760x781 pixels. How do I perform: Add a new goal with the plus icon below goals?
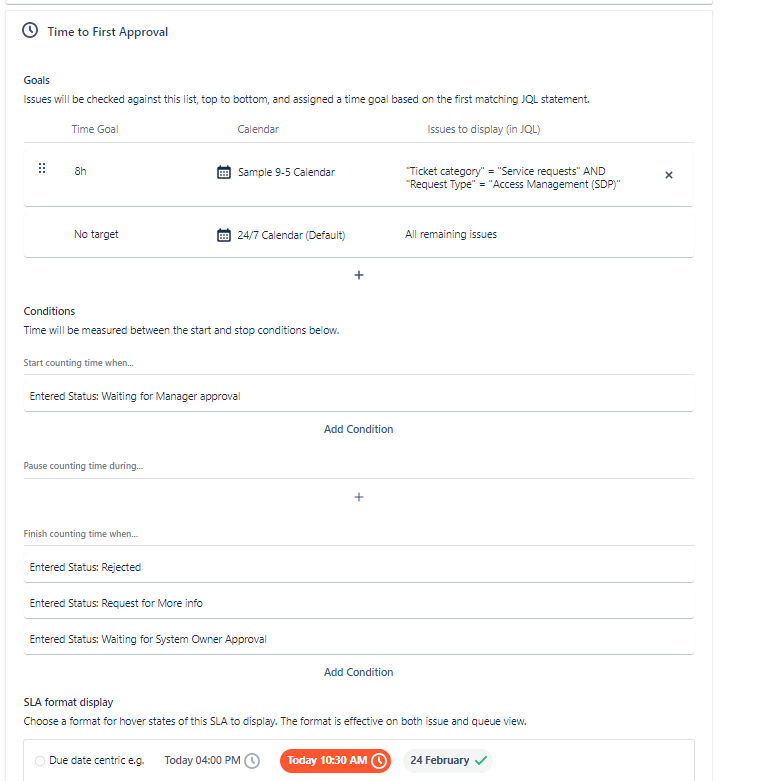pos(359,275)
